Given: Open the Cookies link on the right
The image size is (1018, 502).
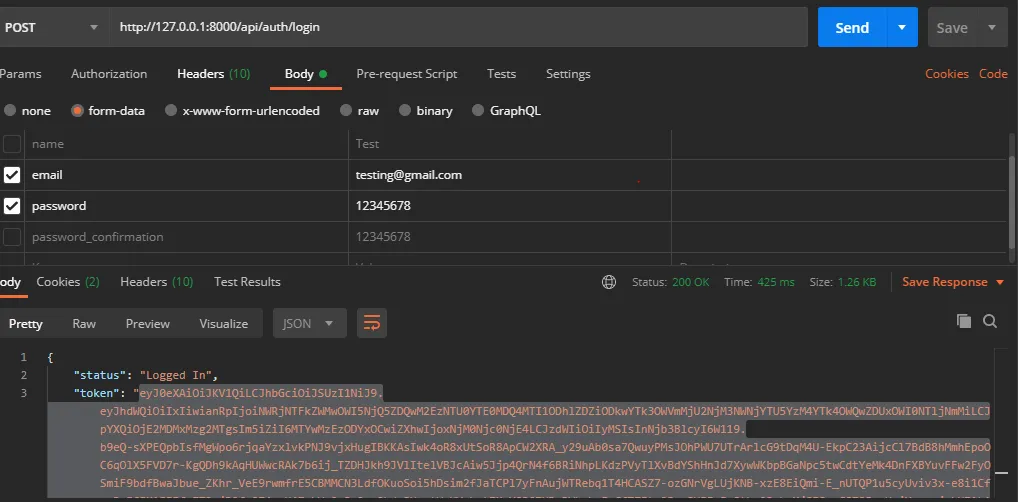Looking at the screenshot, I should 946,74.
